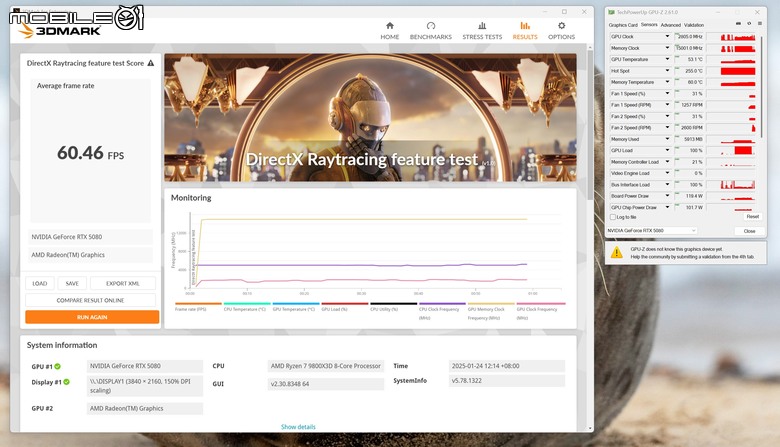Click COMPARE RESULT ONLINE
The width and height of the screenshot is (780, 447).
pyautogui.click(x=91, y=300)
